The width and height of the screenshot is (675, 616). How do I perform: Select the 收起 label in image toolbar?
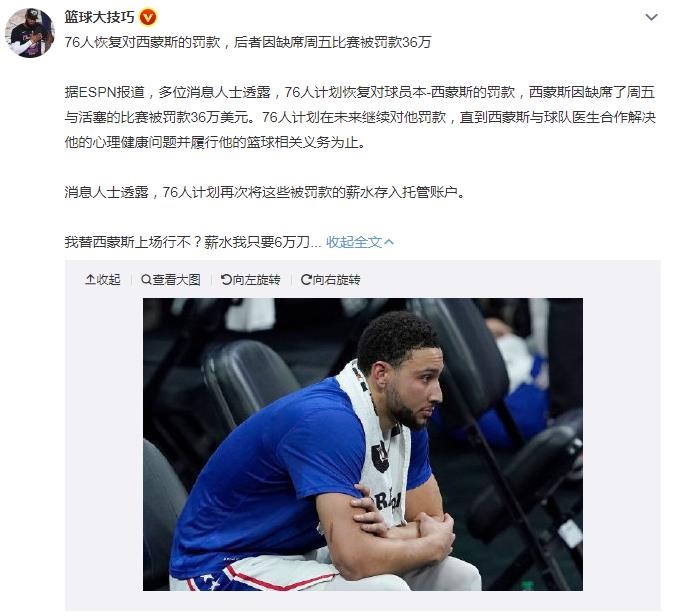[108, 279]
